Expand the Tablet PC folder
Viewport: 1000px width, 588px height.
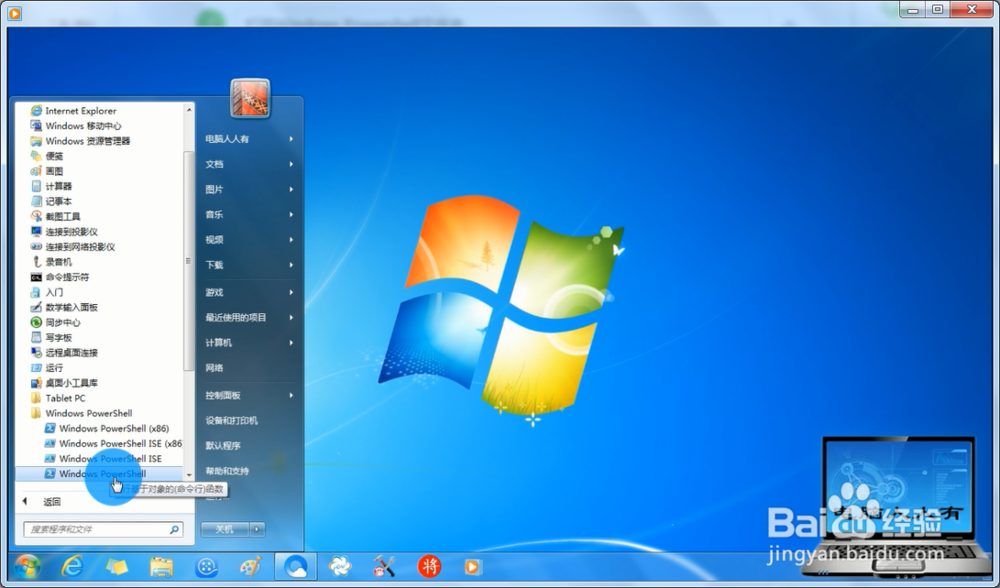click(58, 398)
